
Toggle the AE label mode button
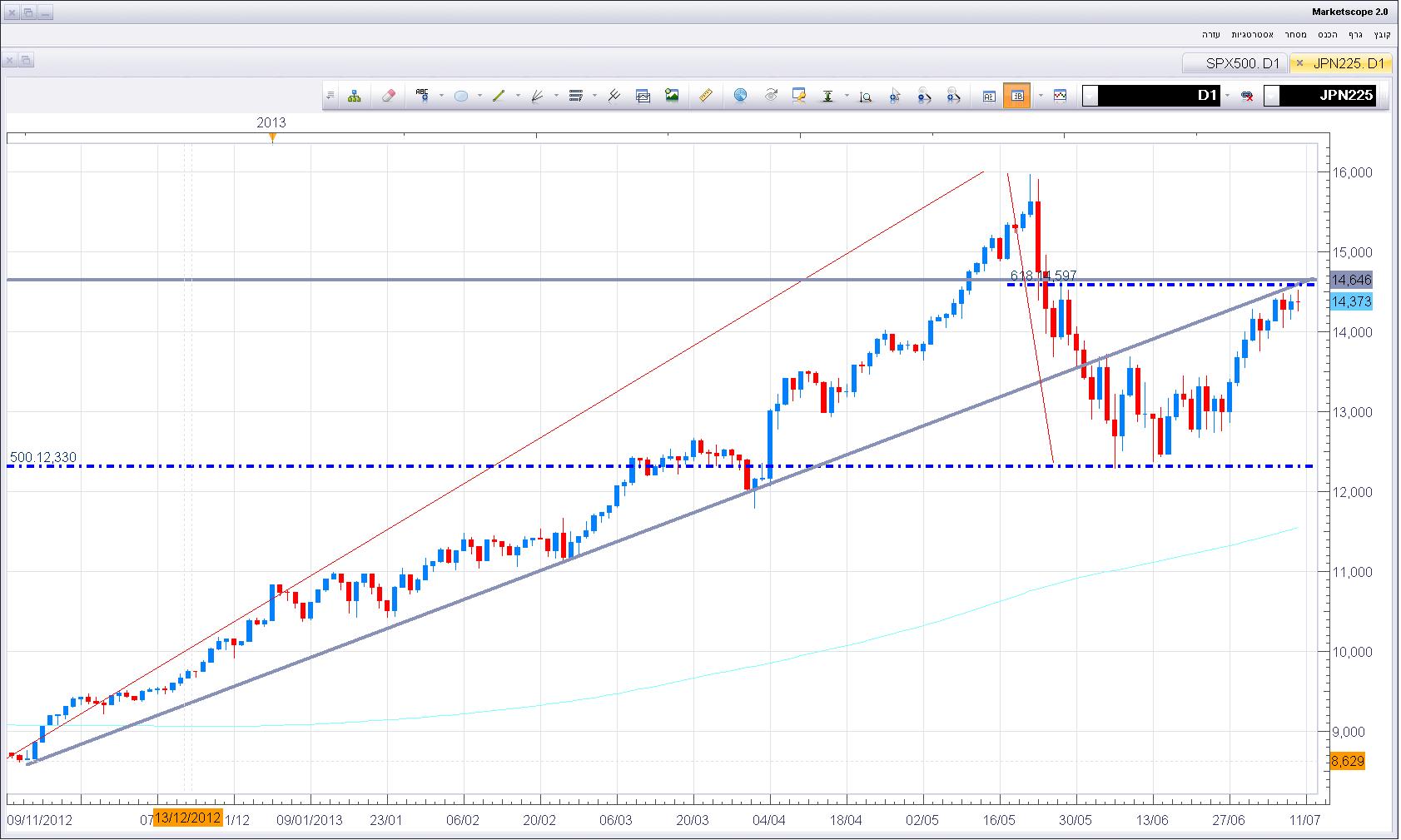989,96
